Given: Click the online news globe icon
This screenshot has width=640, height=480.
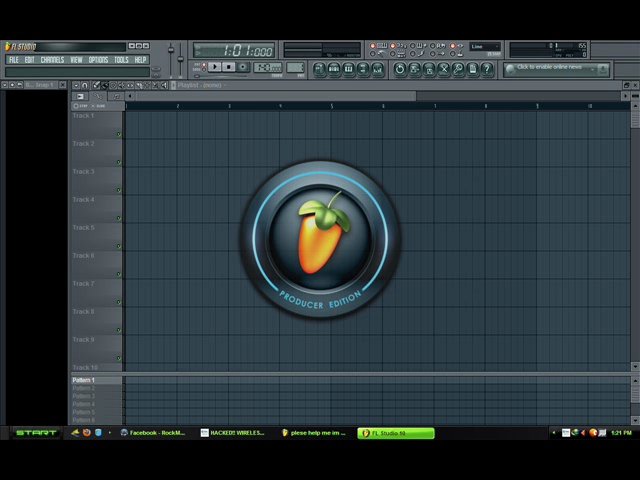Looking at the screenshot, I should [510, 70].
